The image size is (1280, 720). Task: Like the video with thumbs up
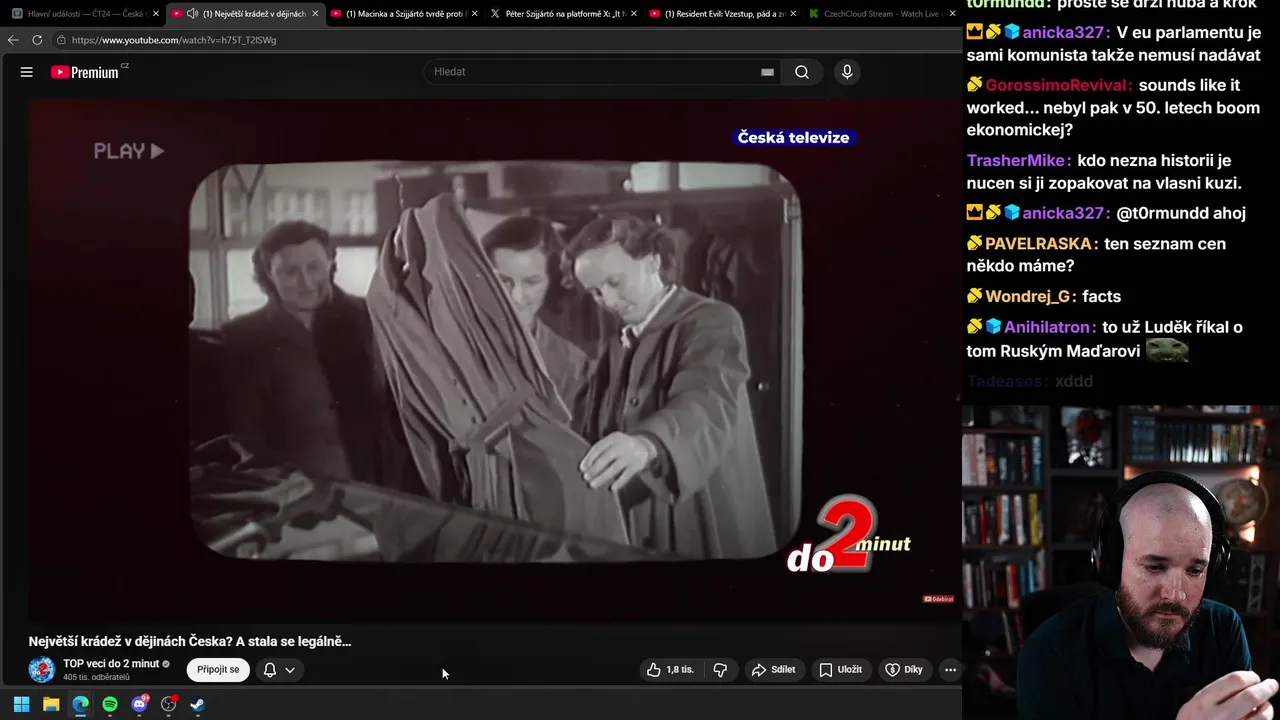[x=670, y=670]
